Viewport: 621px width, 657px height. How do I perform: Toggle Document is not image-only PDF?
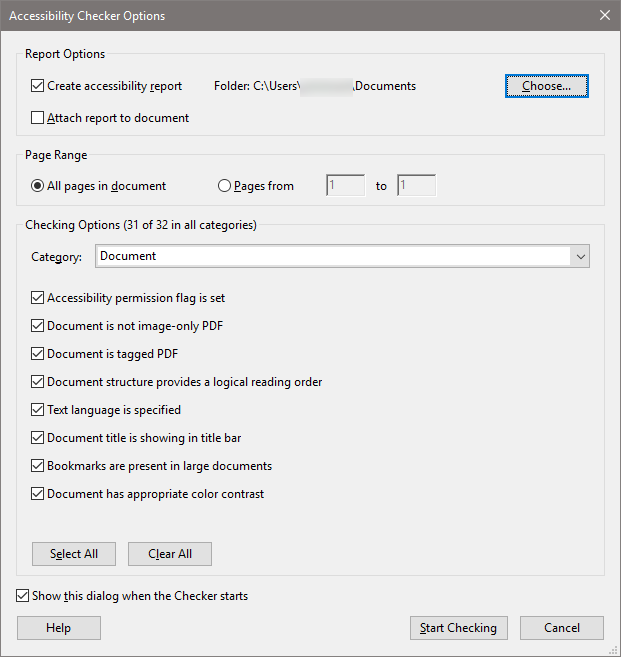pyautogui.click(x=38, y=326)
